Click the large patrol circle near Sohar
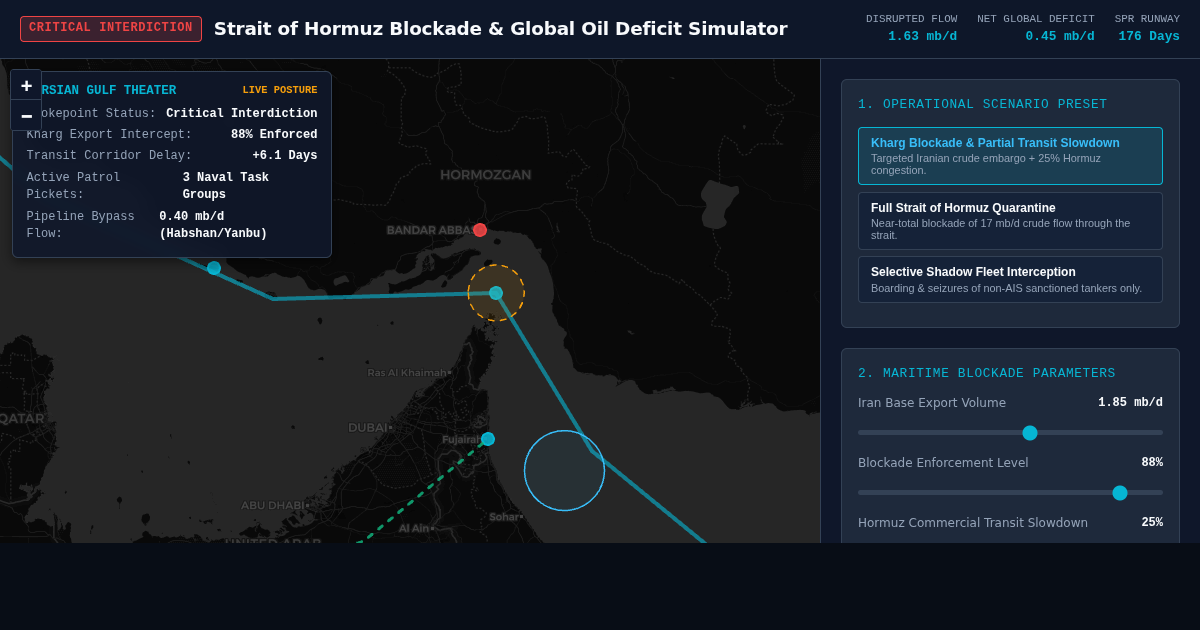This screenshot has width=1200, height=630. coord(564,470)
